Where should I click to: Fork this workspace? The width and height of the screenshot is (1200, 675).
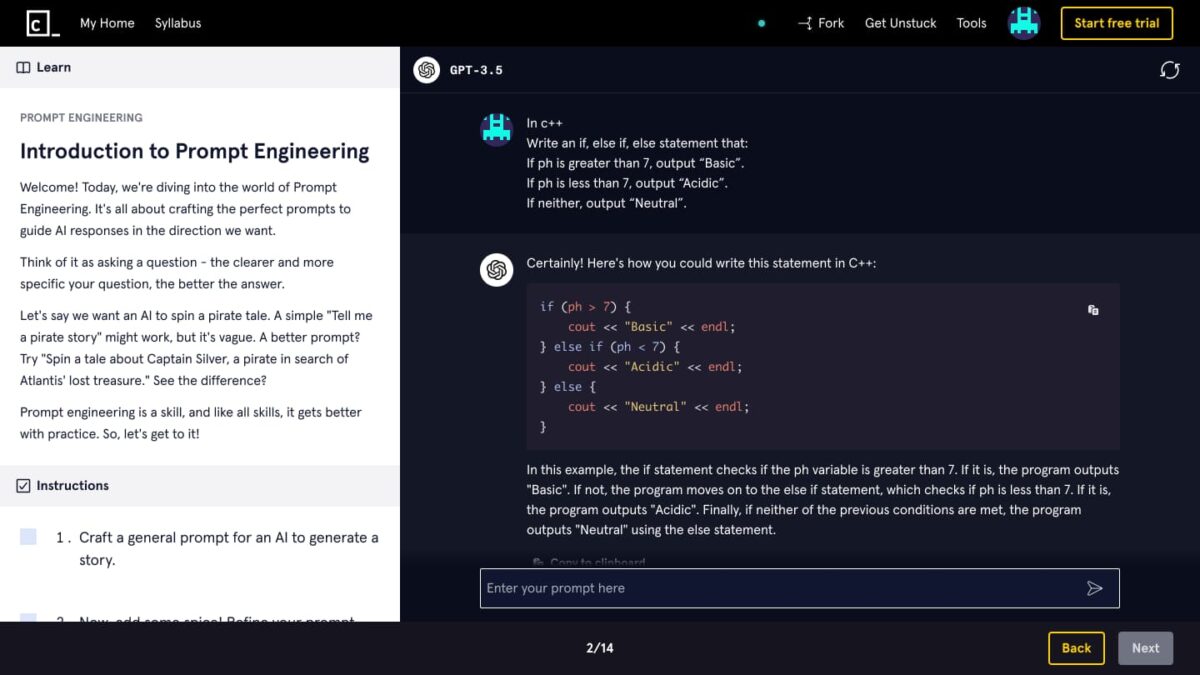821,23
